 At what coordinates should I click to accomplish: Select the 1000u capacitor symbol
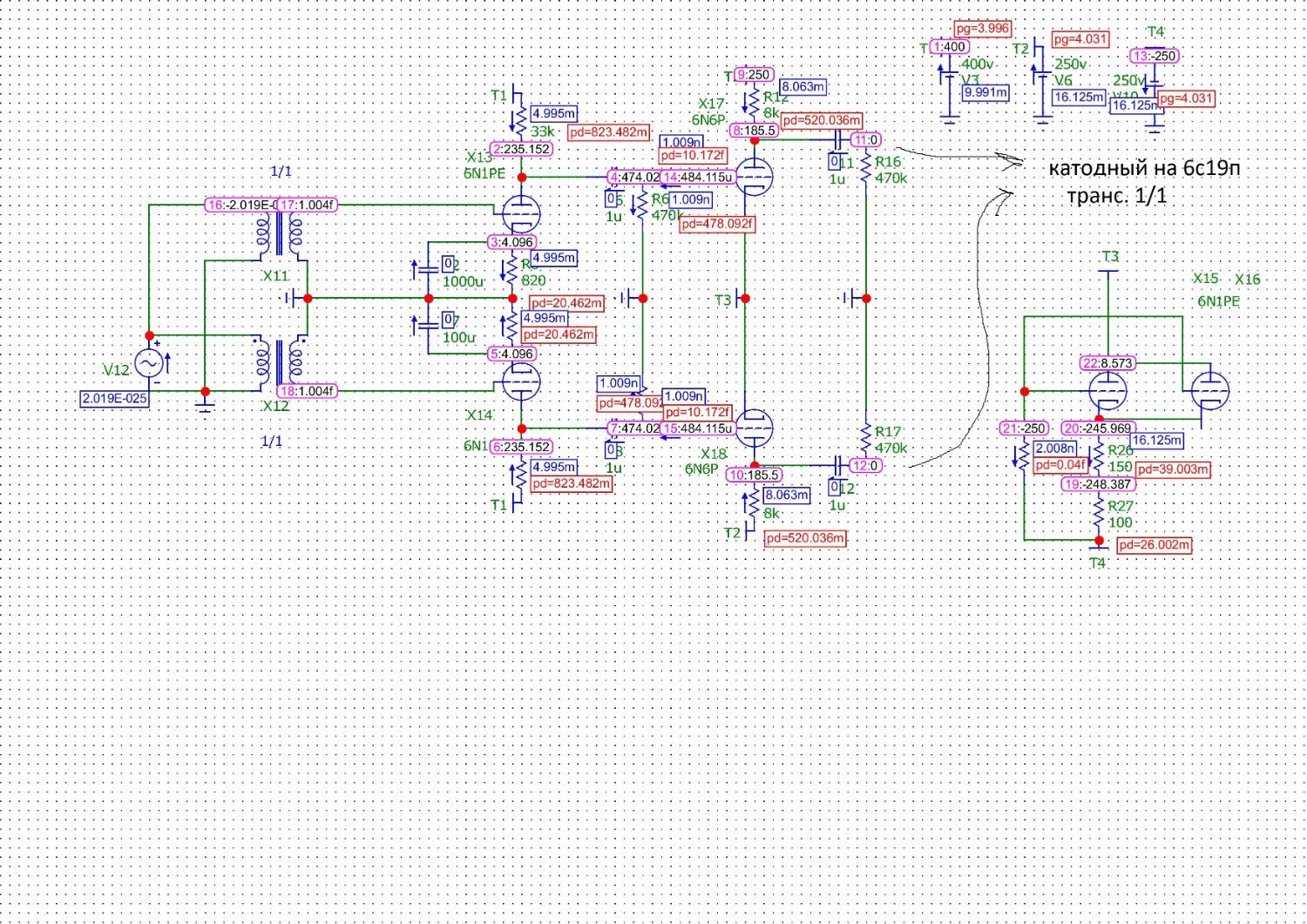point(428,269)
